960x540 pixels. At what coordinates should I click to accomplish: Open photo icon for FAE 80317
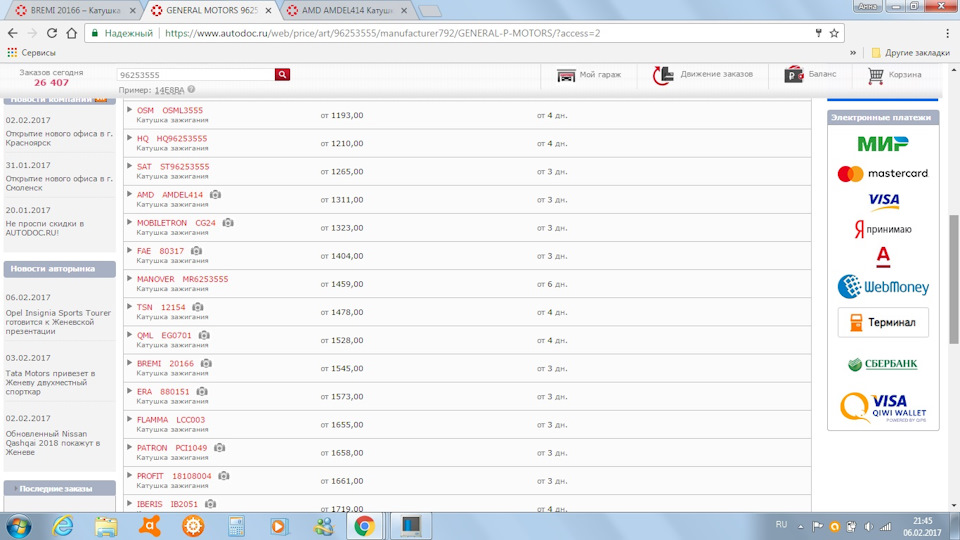coord(196,251)
